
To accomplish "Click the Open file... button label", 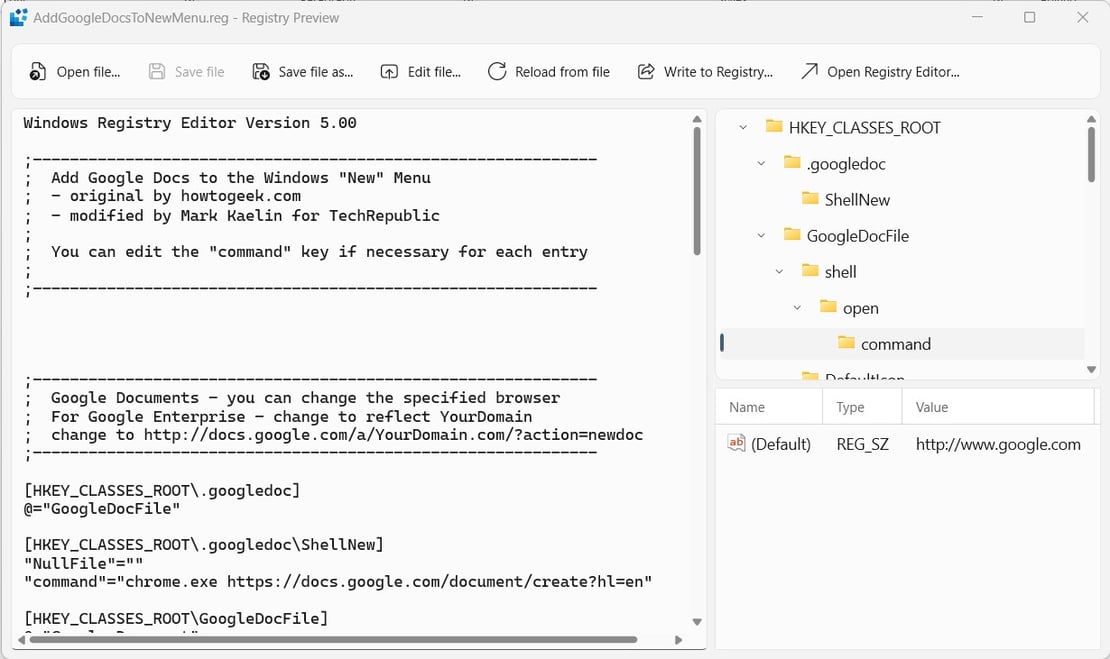I will tap(88, 72).
